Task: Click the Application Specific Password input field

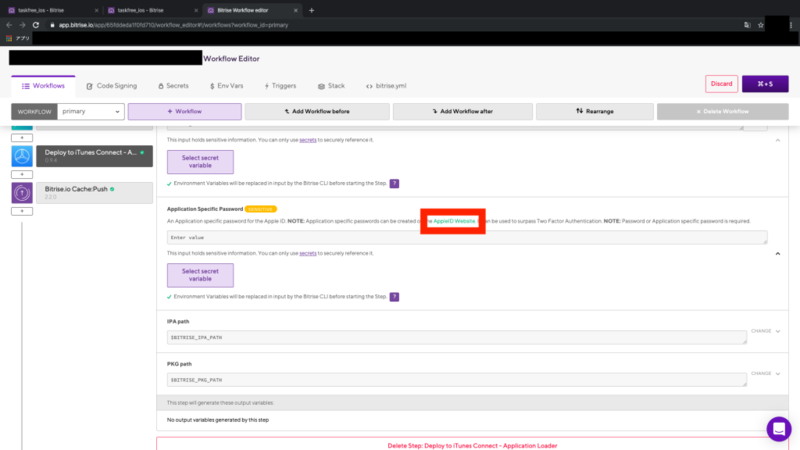Action: pos(467,237)
